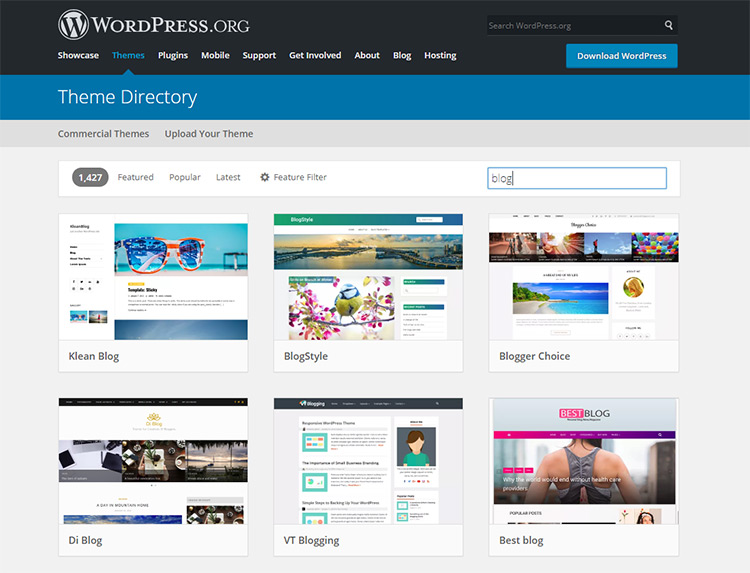
Task: Switch to the Popular tab
Action: [185, 177]
